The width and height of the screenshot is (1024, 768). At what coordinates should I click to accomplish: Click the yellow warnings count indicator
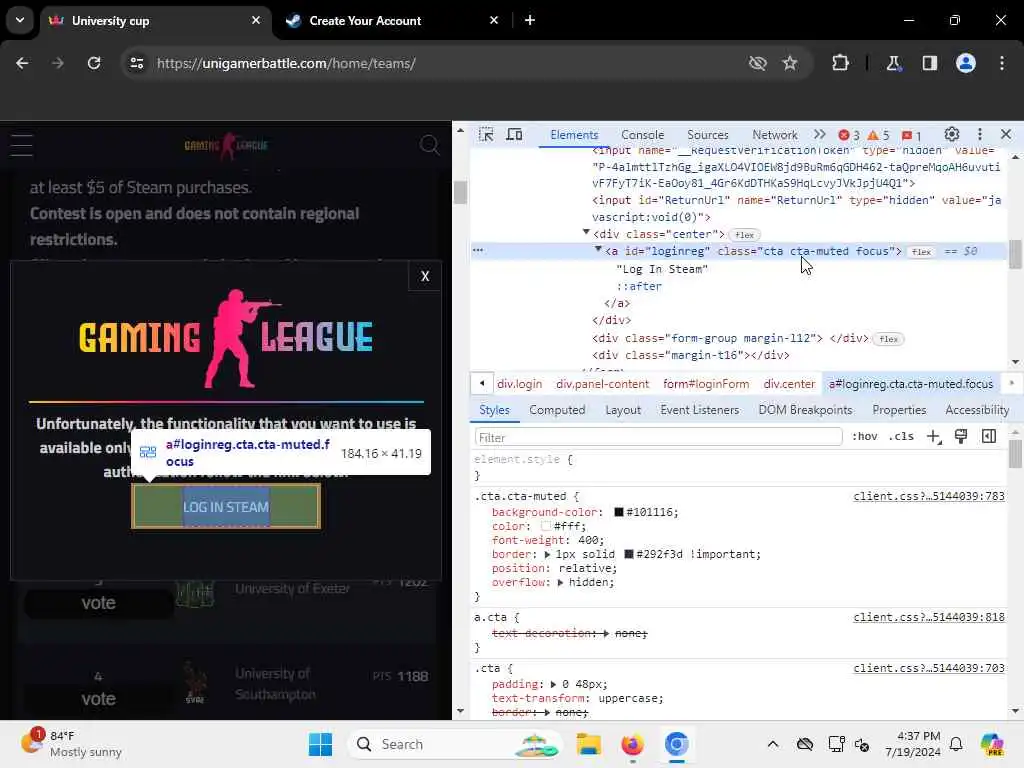point(878,135)
